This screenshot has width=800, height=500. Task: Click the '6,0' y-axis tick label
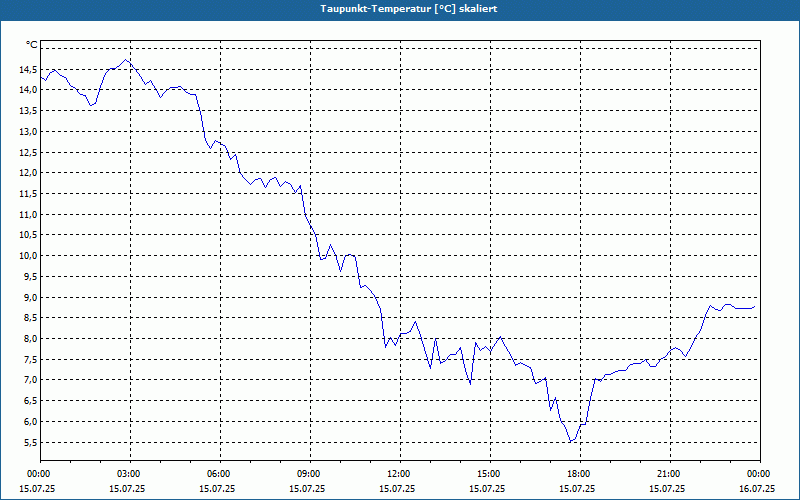(31, 421)
